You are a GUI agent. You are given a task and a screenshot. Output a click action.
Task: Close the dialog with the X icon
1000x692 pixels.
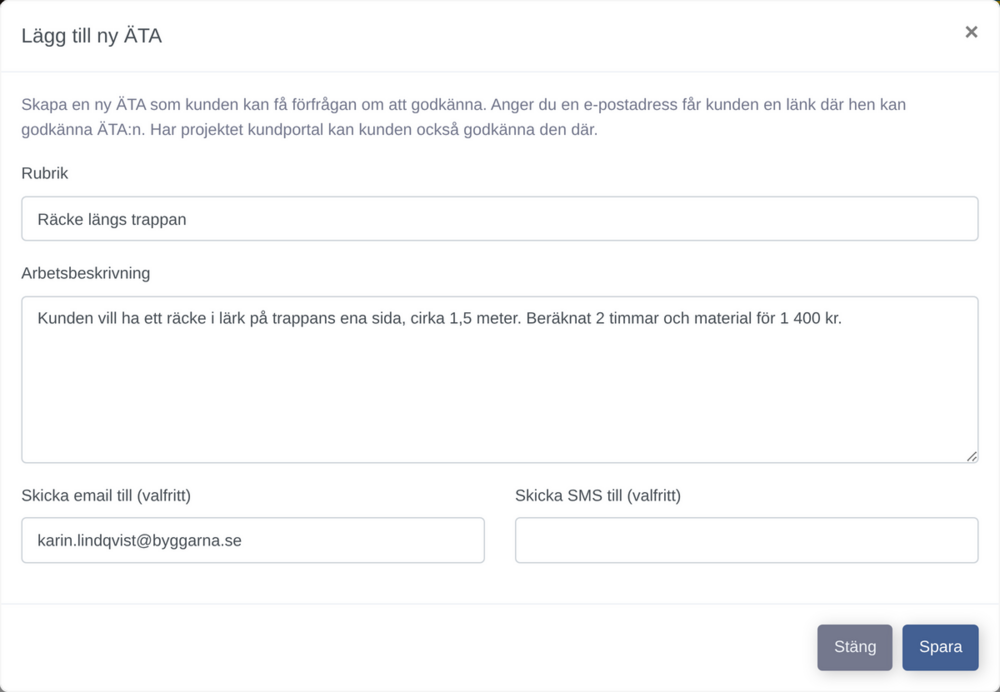[971, 32]
